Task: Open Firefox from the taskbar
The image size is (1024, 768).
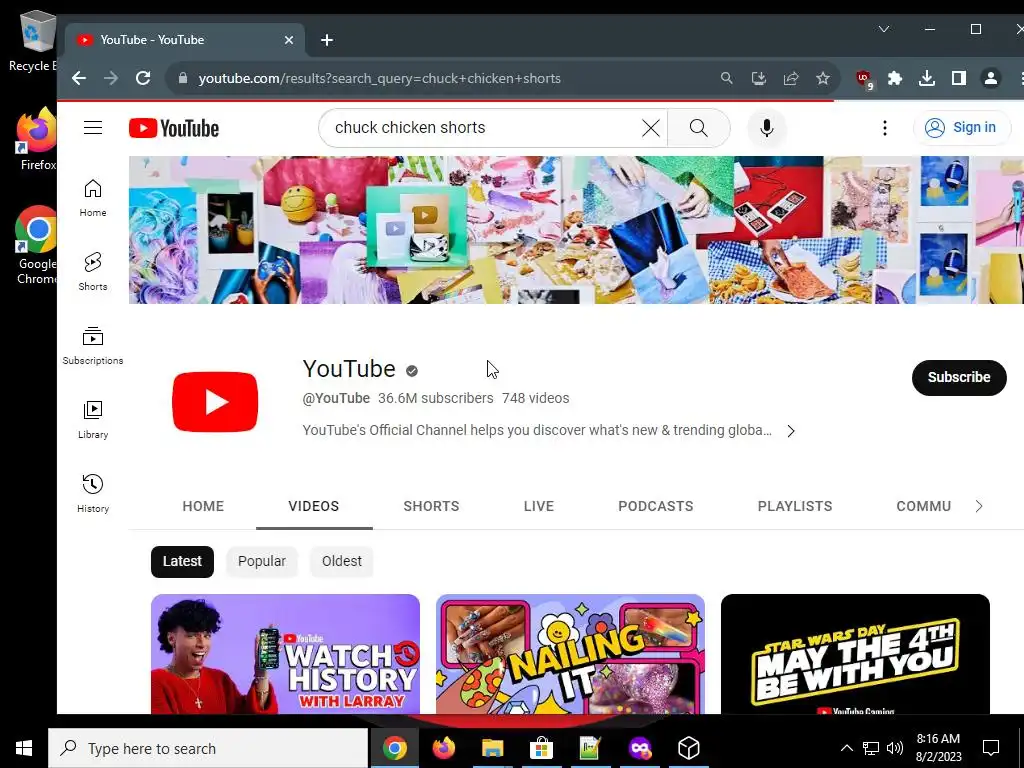Action: [x=443, y=748]
